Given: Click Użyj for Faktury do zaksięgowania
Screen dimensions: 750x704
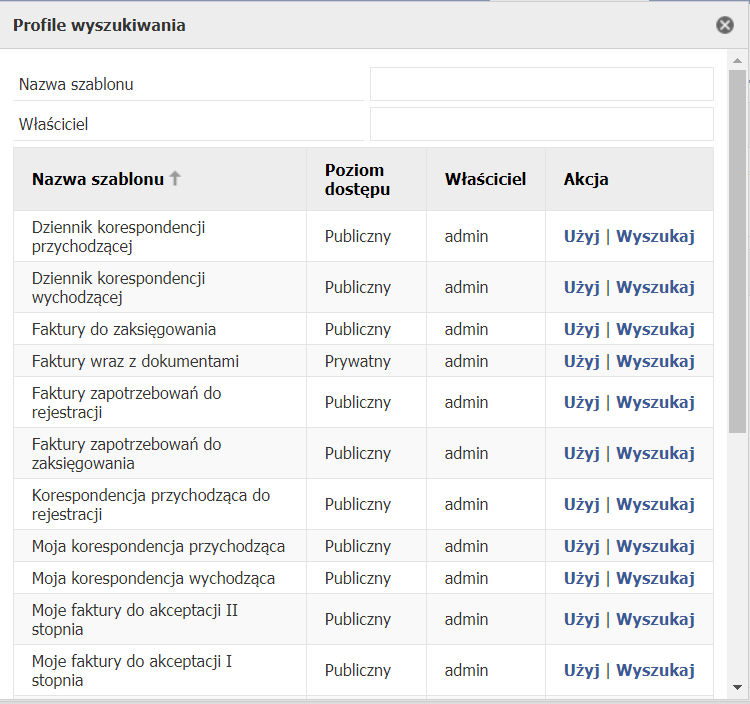Looking at the screenshot, I should pos(581,330).
